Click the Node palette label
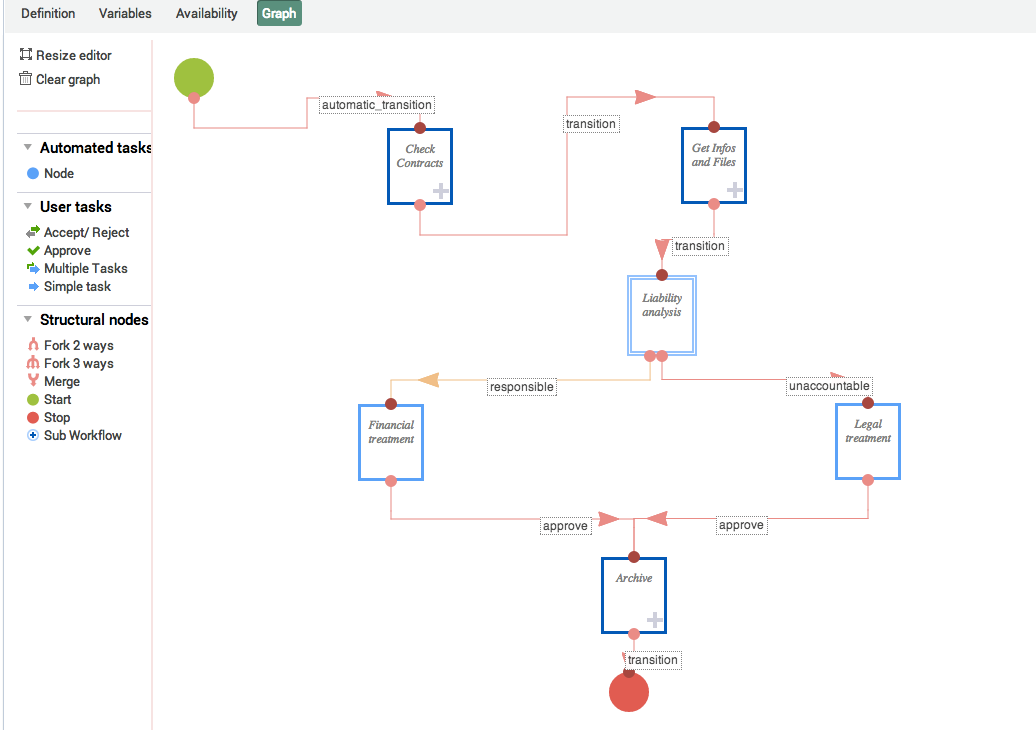 pyautogui.click(x=59, y=173)
